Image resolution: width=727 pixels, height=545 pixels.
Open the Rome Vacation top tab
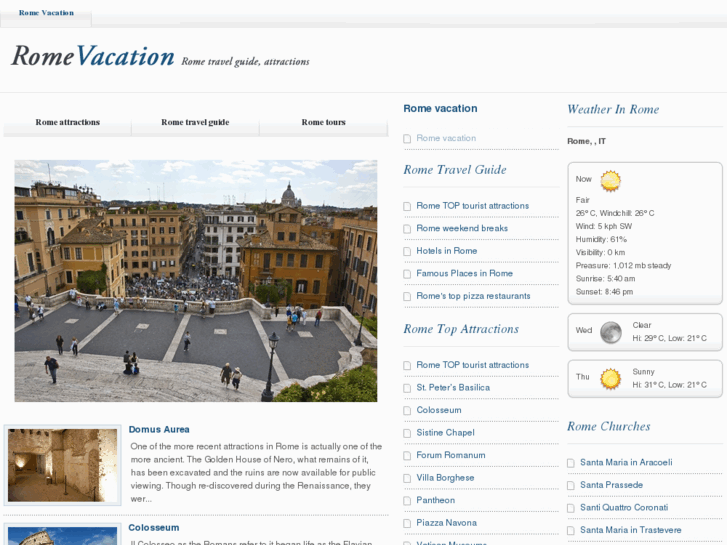(46, 13)
